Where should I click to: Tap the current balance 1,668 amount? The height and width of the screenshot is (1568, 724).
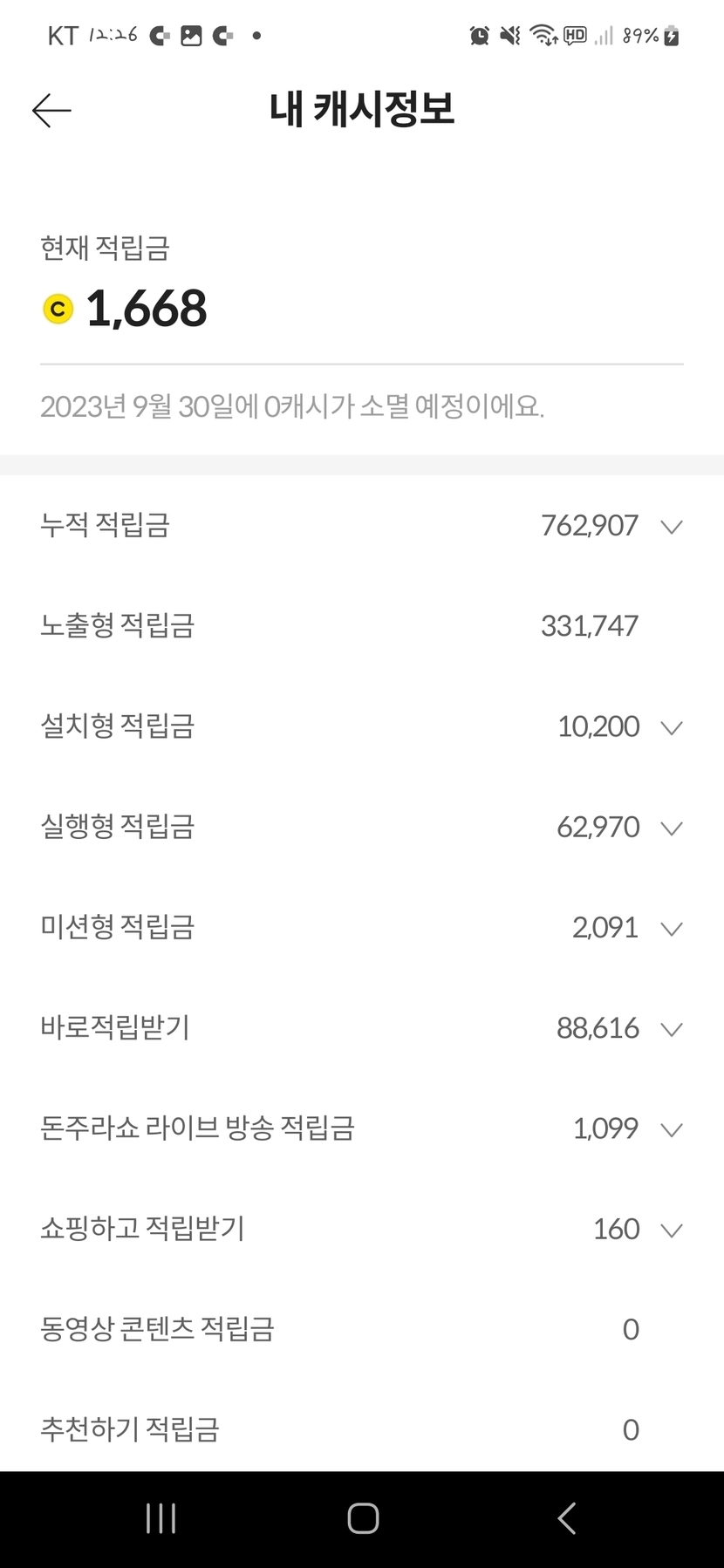[147, 309]
